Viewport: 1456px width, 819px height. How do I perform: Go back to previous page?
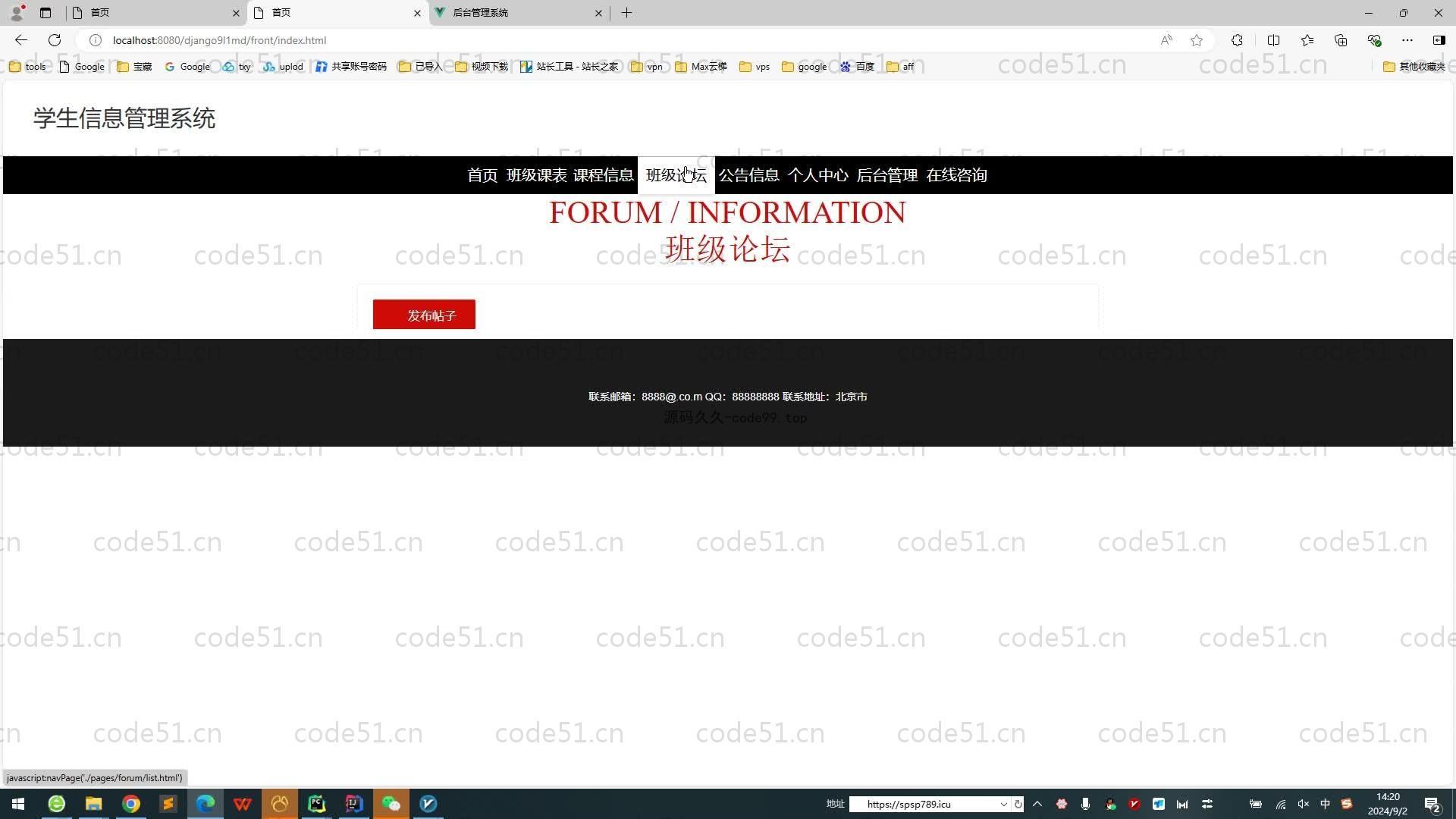pos(21,40)
